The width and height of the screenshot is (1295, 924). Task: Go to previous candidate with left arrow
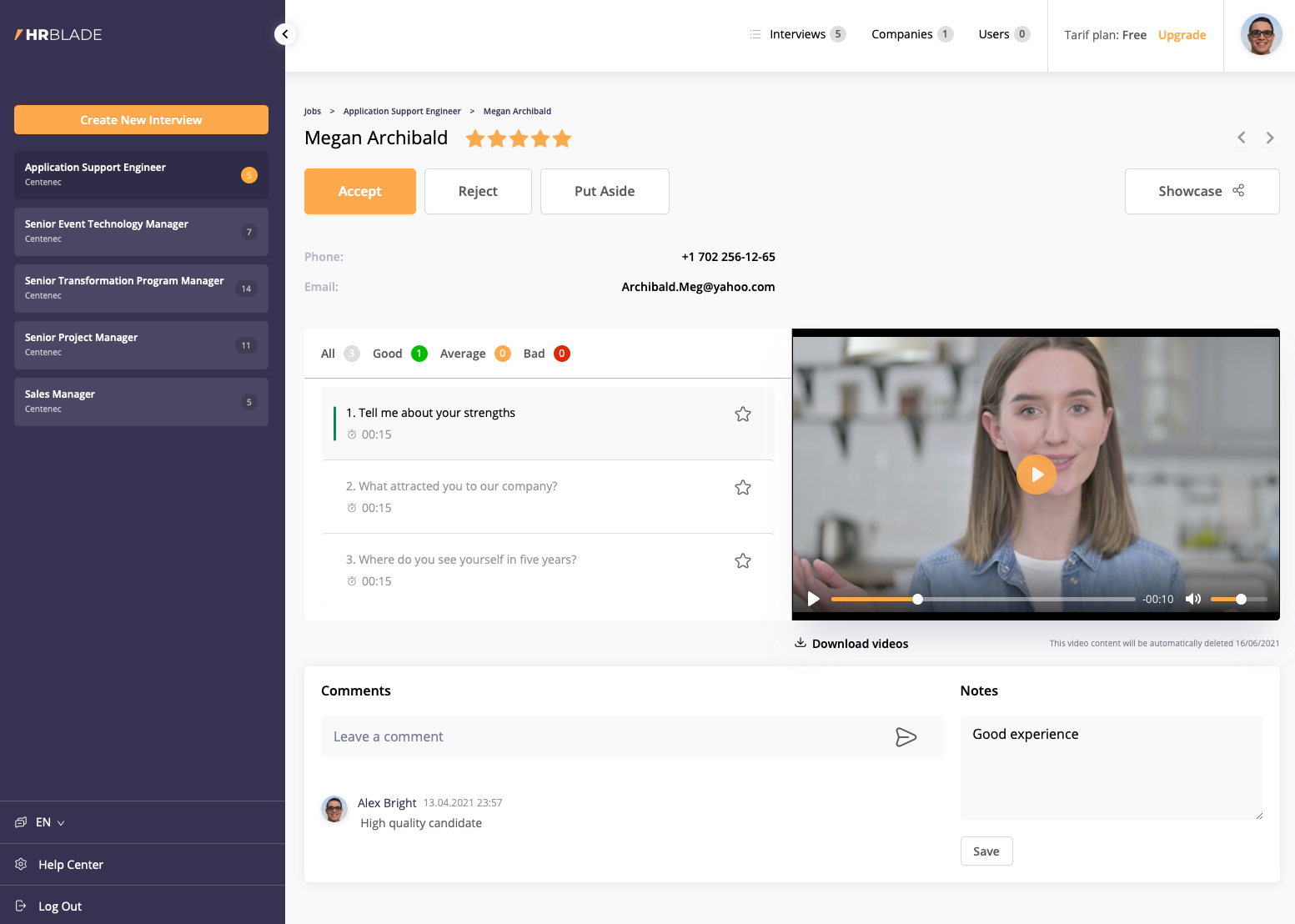pyautogui.click(x=1242, y=138)
